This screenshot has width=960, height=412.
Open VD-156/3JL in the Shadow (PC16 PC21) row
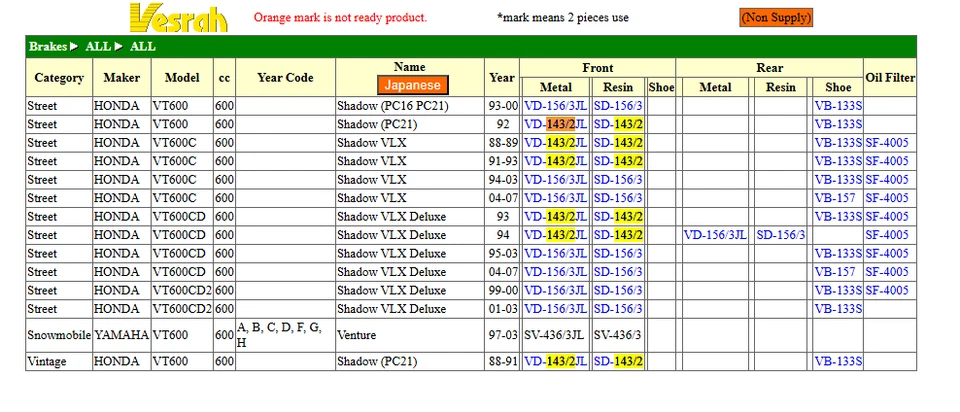(555, 106)
